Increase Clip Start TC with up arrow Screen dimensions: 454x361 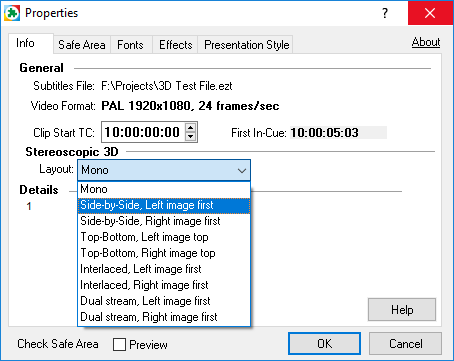click(190, 128)
